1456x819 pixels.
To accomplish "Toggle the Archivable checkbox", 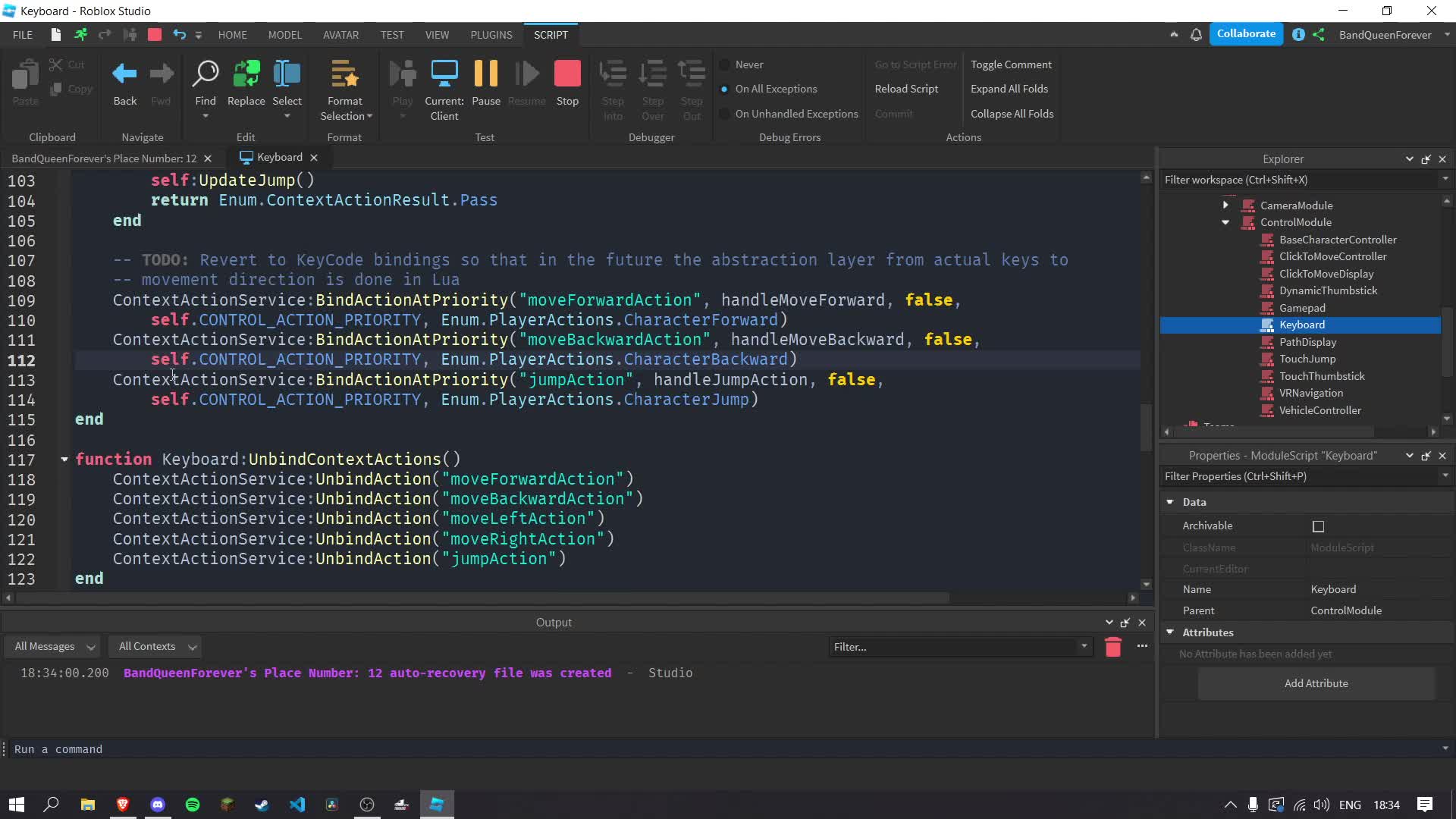I will (1318, 526).
